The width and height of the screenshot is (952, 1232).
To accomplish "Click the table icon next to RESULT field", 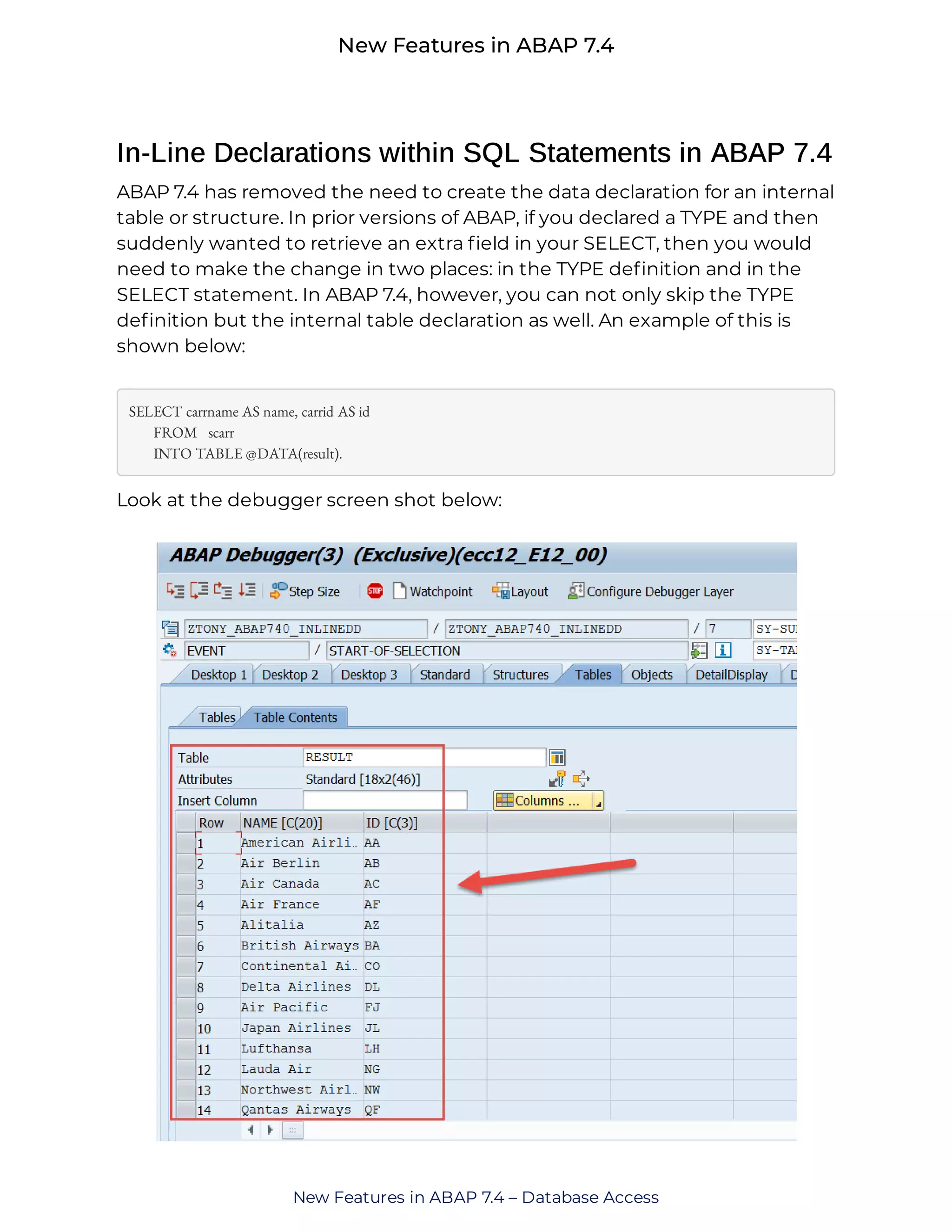I will (557, 757).
